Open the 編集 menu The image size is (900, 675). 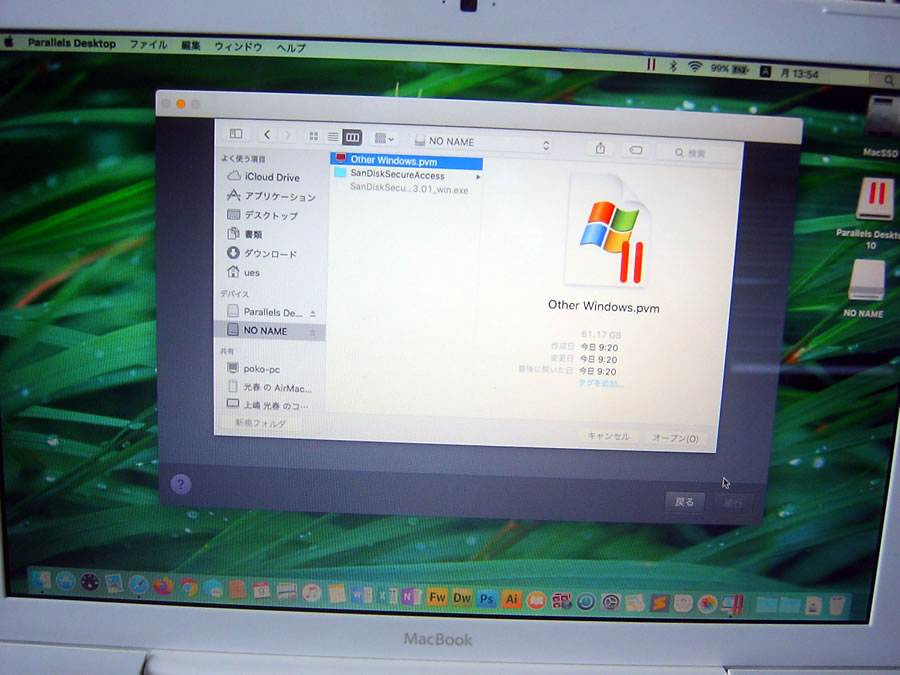coord(191,45)
